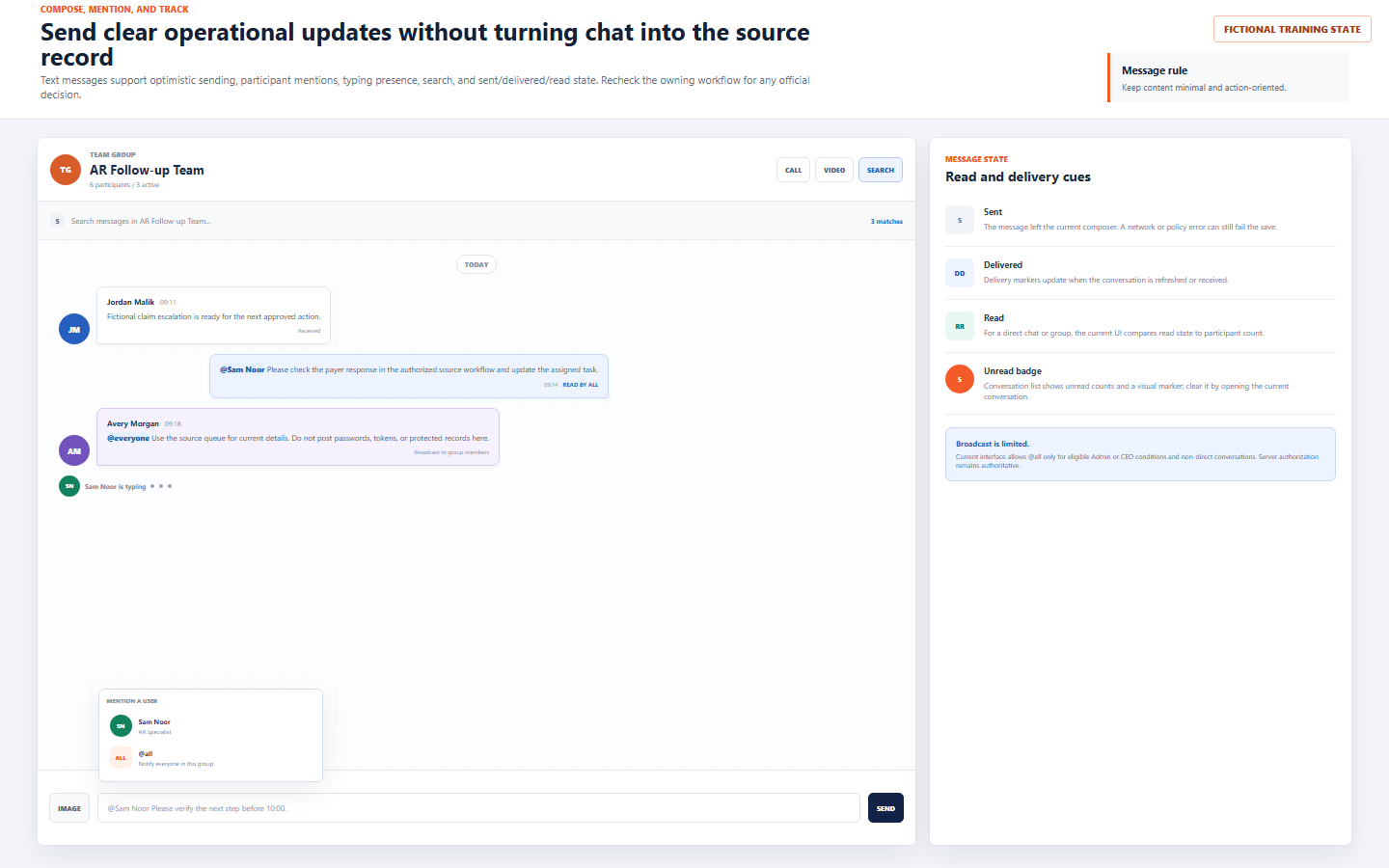Viewport: 1389px width, 868px height.
Task: Click the Sent state title
Action: tap(993, 212)
